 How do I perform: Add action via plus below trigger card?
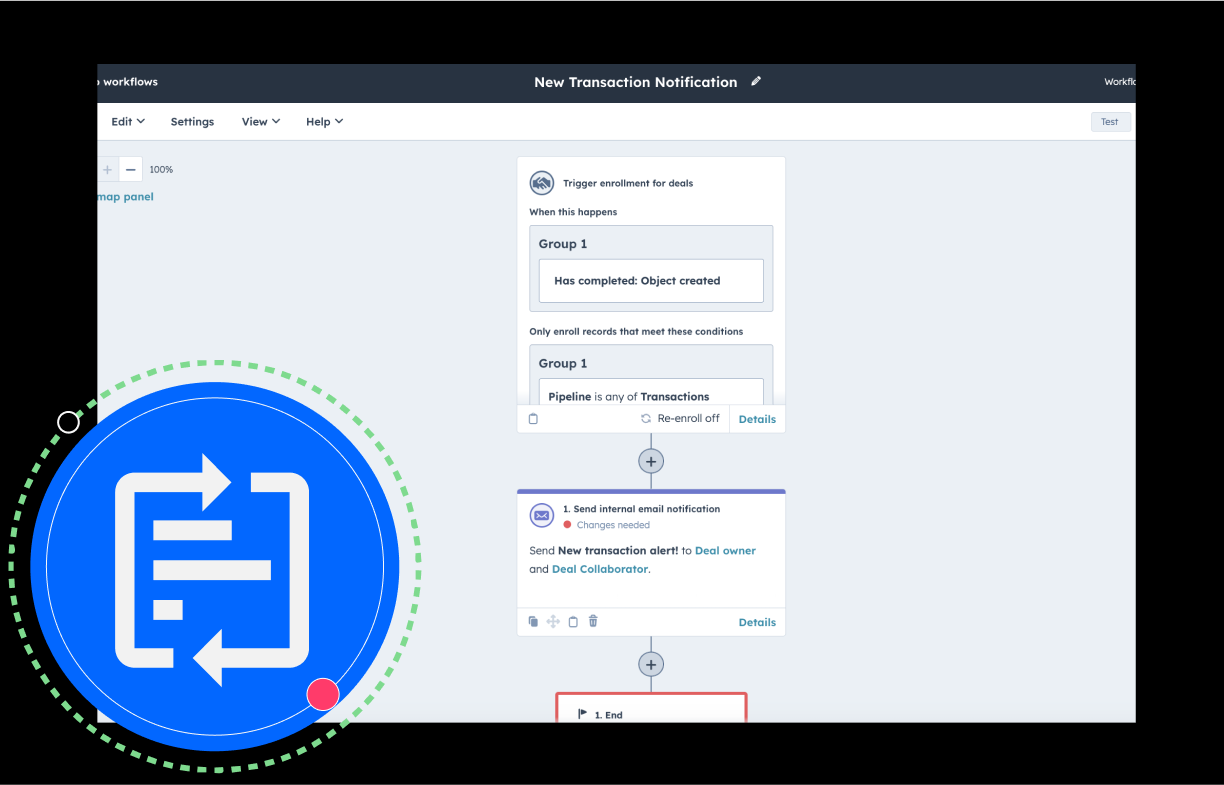pyautogui.click(x=651, y=461)
